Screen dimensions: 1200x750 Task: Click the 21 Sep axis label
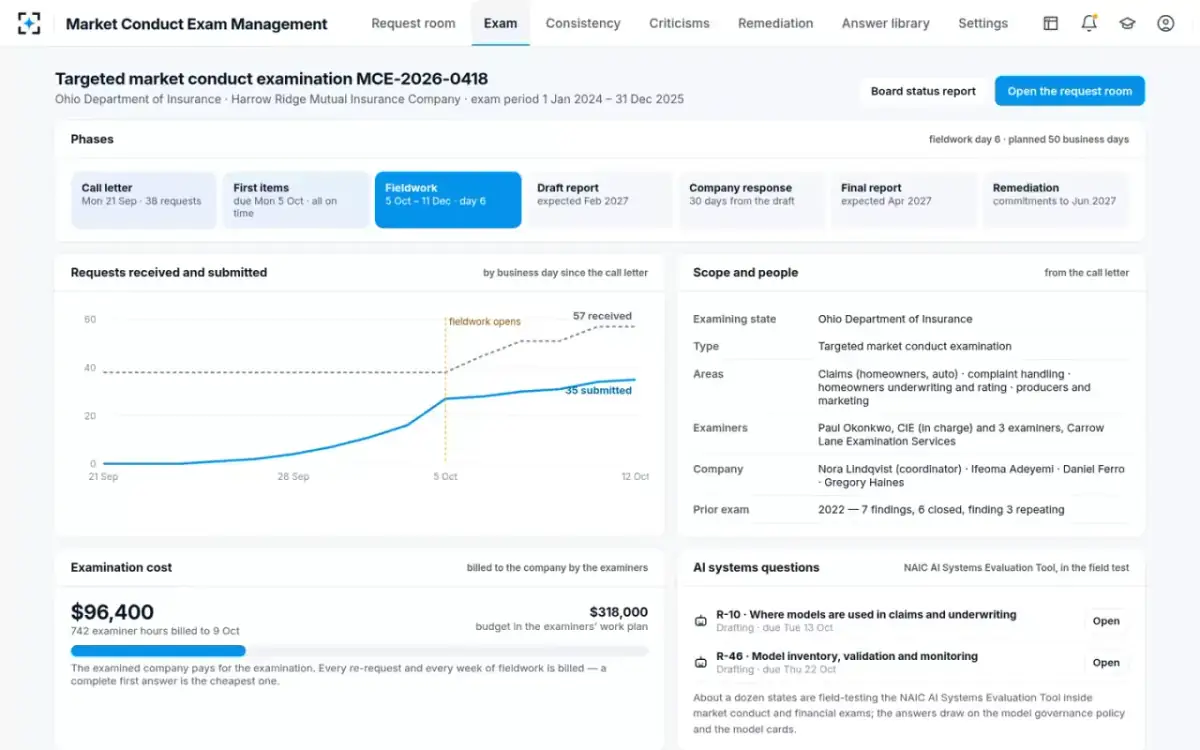pos(103,477)
